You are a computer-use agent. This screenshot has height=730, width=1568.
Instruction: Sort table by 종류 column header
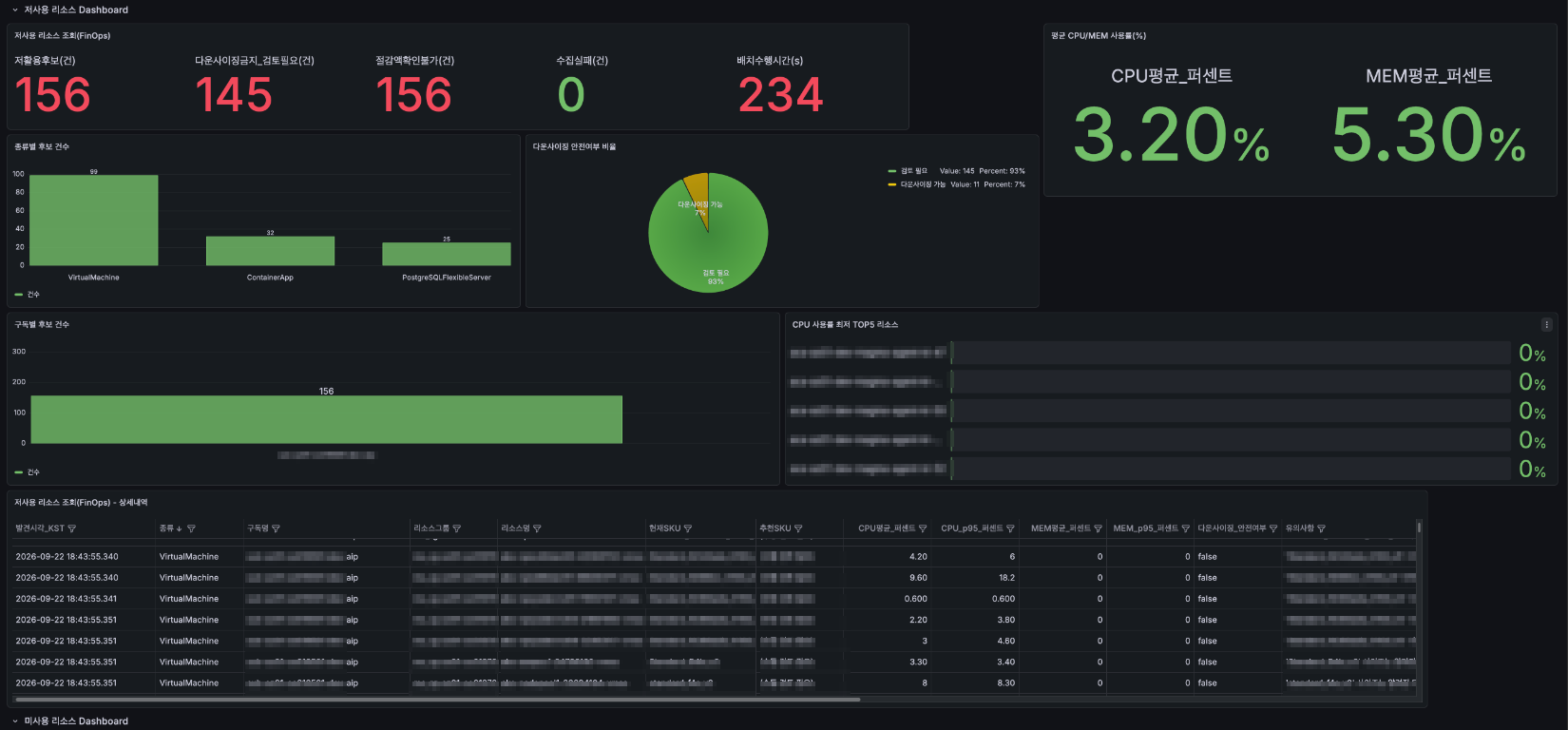[167, 528]
